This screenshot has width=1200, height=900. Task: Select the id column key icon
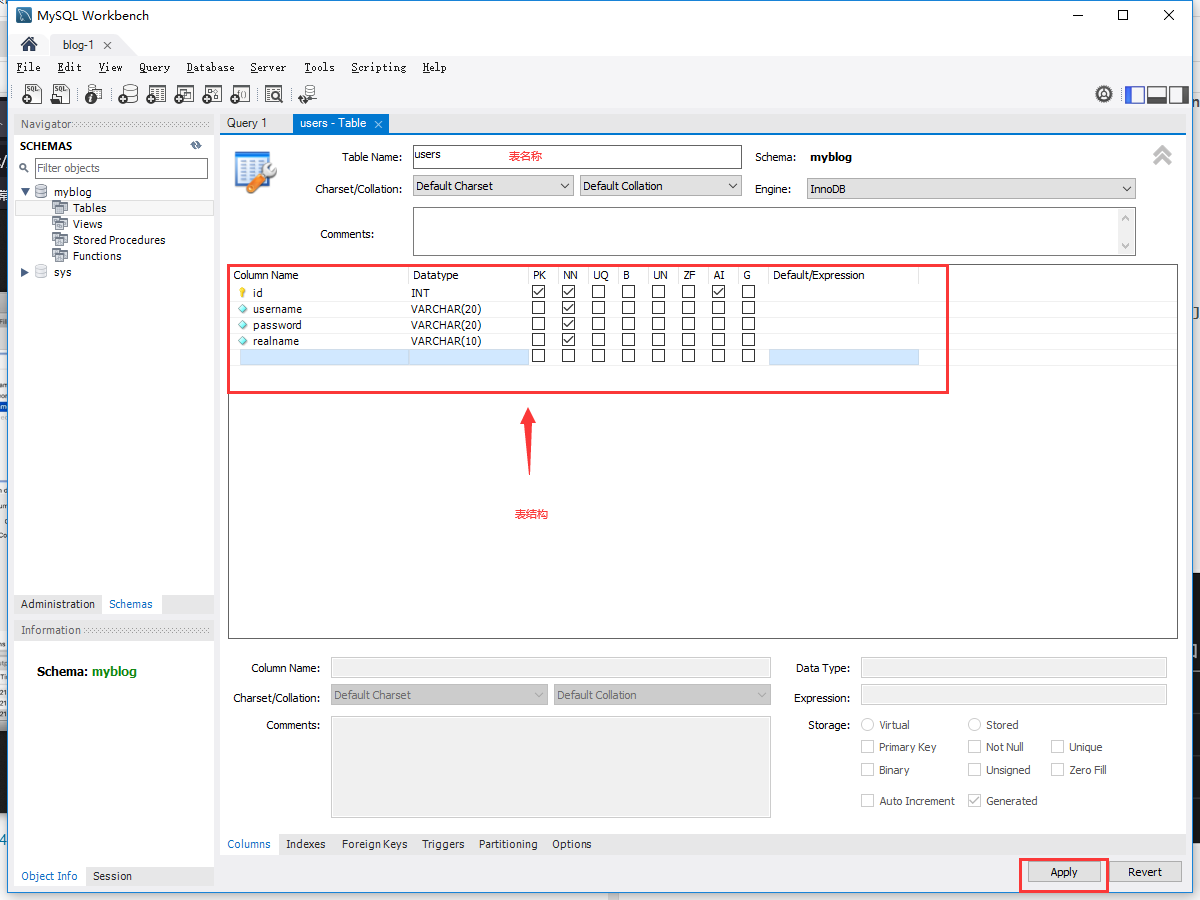click(x=242, y=293)
